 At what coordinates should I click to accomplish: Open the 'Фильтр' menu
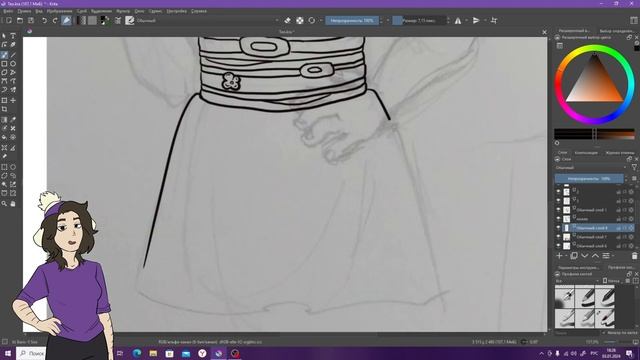point(123,11)
